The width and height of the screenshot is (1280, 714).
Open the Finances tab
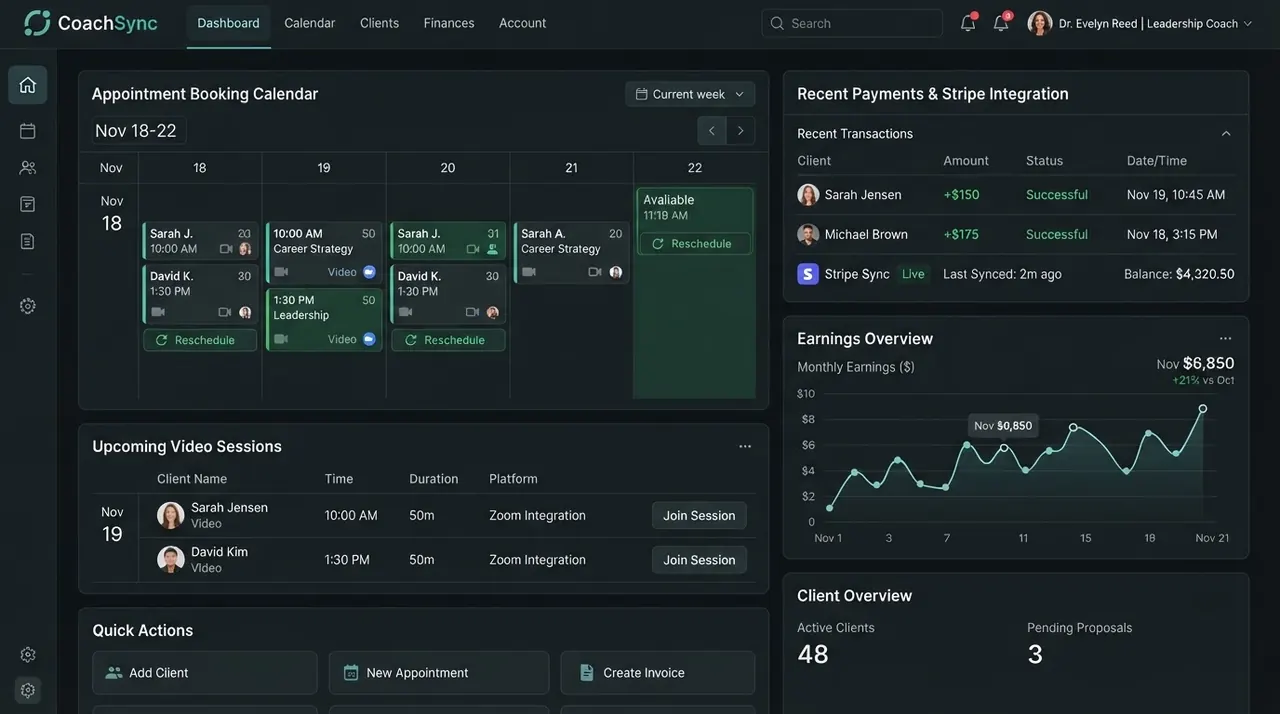pyautogui.click(x=449, y=23)
